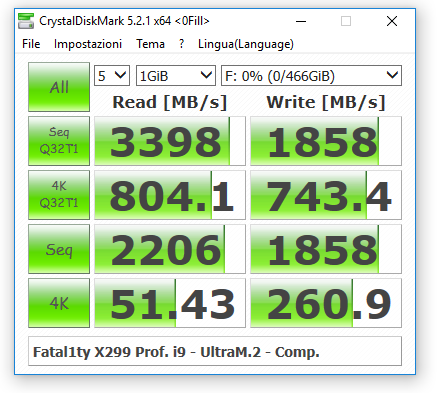Click the Read [MB/s] column header
The width and height of the screenshot is (440, 393).
(x=170, y=102)
